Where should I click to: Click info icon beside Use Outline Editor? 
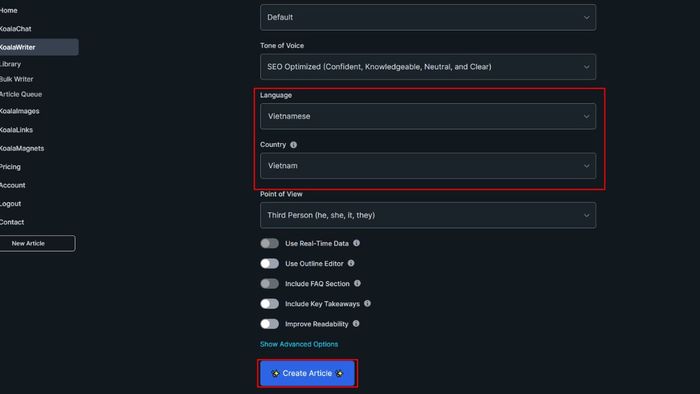click(x=351, y=263)
